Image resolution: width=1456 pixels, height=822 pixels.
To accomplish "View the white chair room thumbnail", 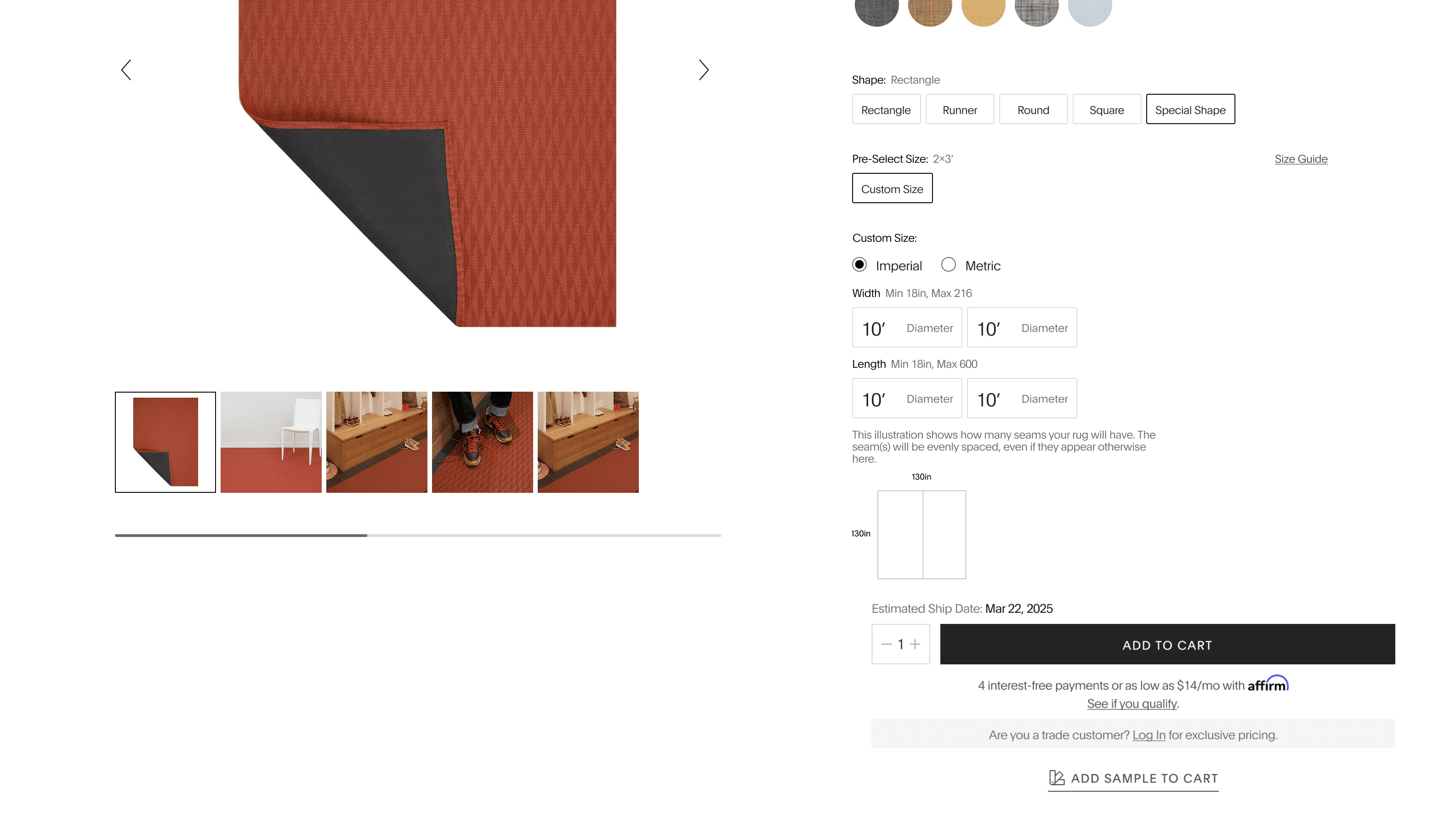I will (271, 442).
